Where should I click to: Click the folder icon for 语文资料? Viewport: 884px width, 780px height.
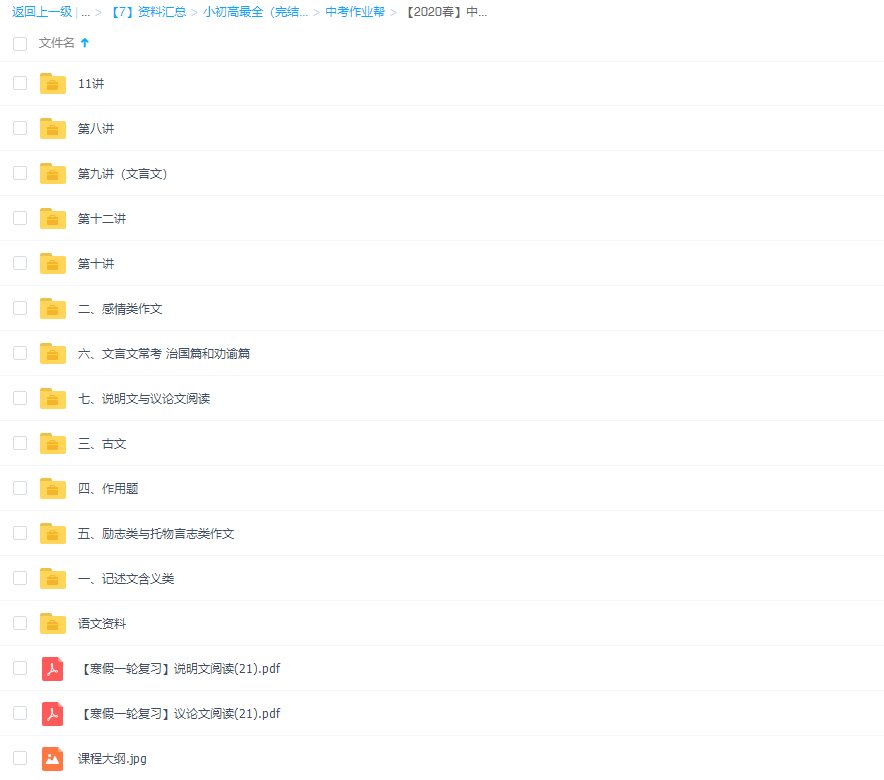[52, 623]
